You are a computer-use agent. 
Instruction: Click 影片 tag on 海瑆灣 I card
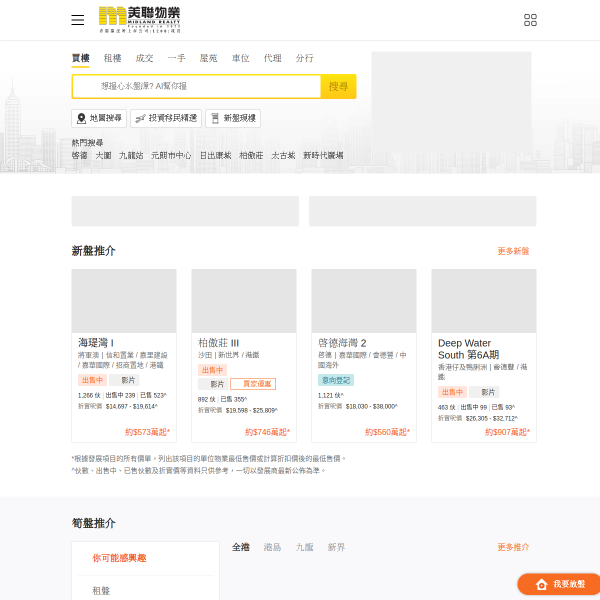click(125, 380)
